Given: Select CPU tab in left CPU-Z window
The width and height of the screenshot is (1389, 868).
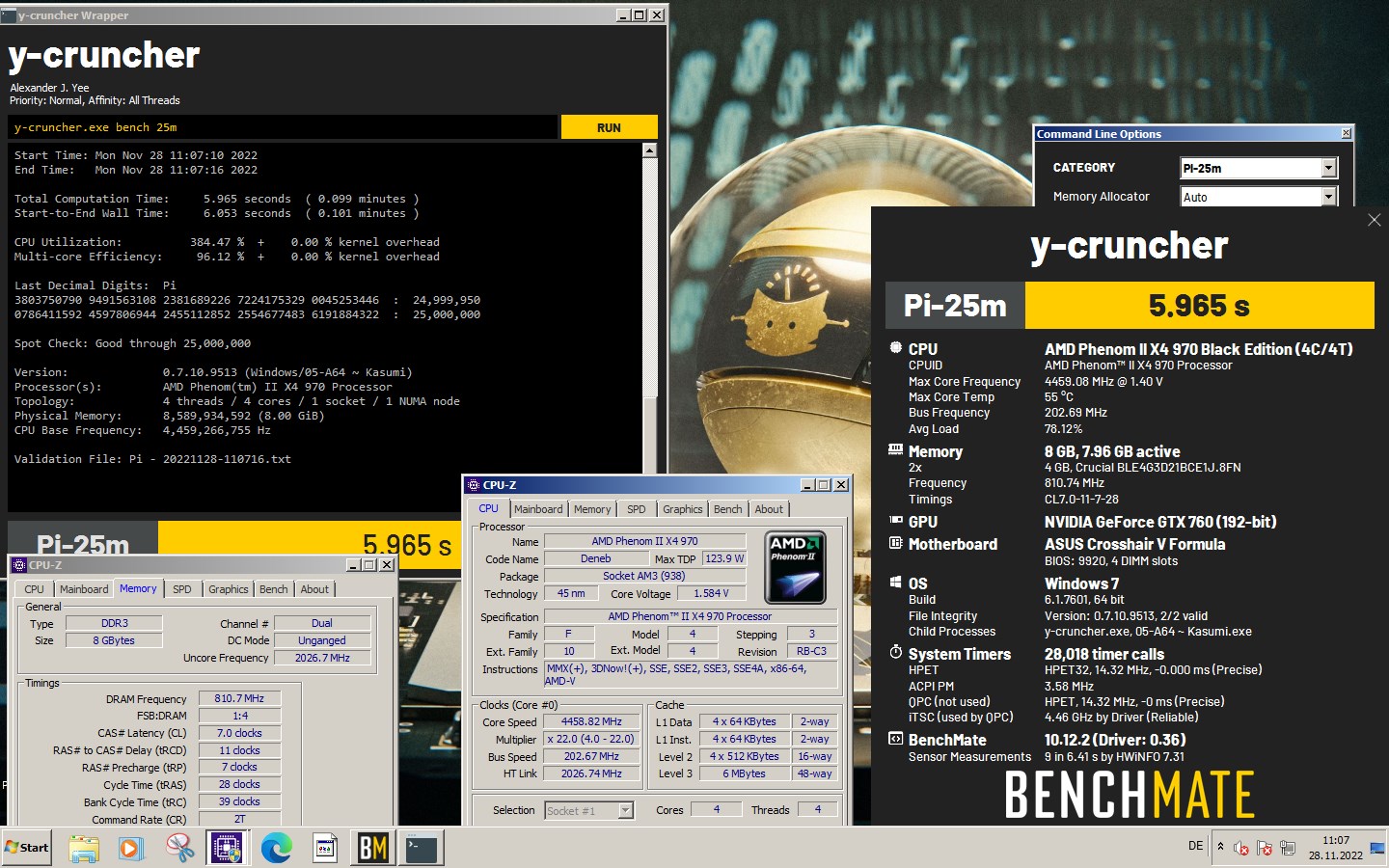Looking at the screenshot, I should (x=35, y=589).
